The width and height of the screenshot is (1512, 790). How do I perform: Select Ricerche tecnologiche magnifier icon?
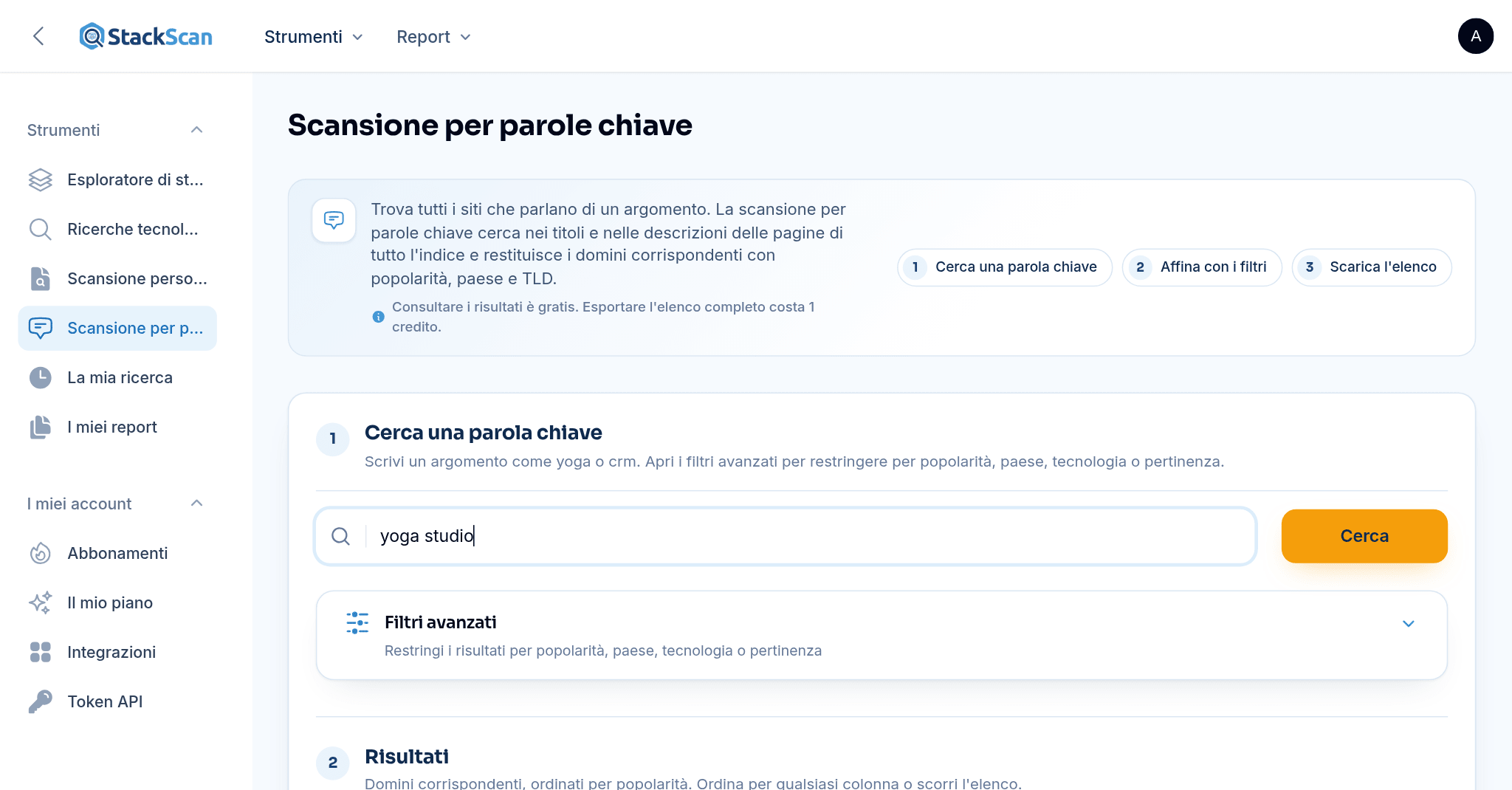pos(41,229)
